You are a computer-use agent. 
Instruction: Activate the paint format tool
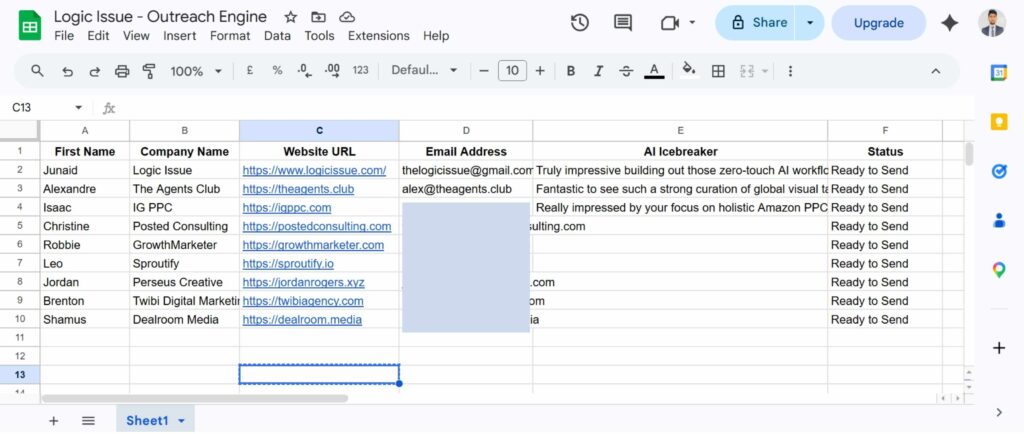pyautogui.click(x=150, y=71)
